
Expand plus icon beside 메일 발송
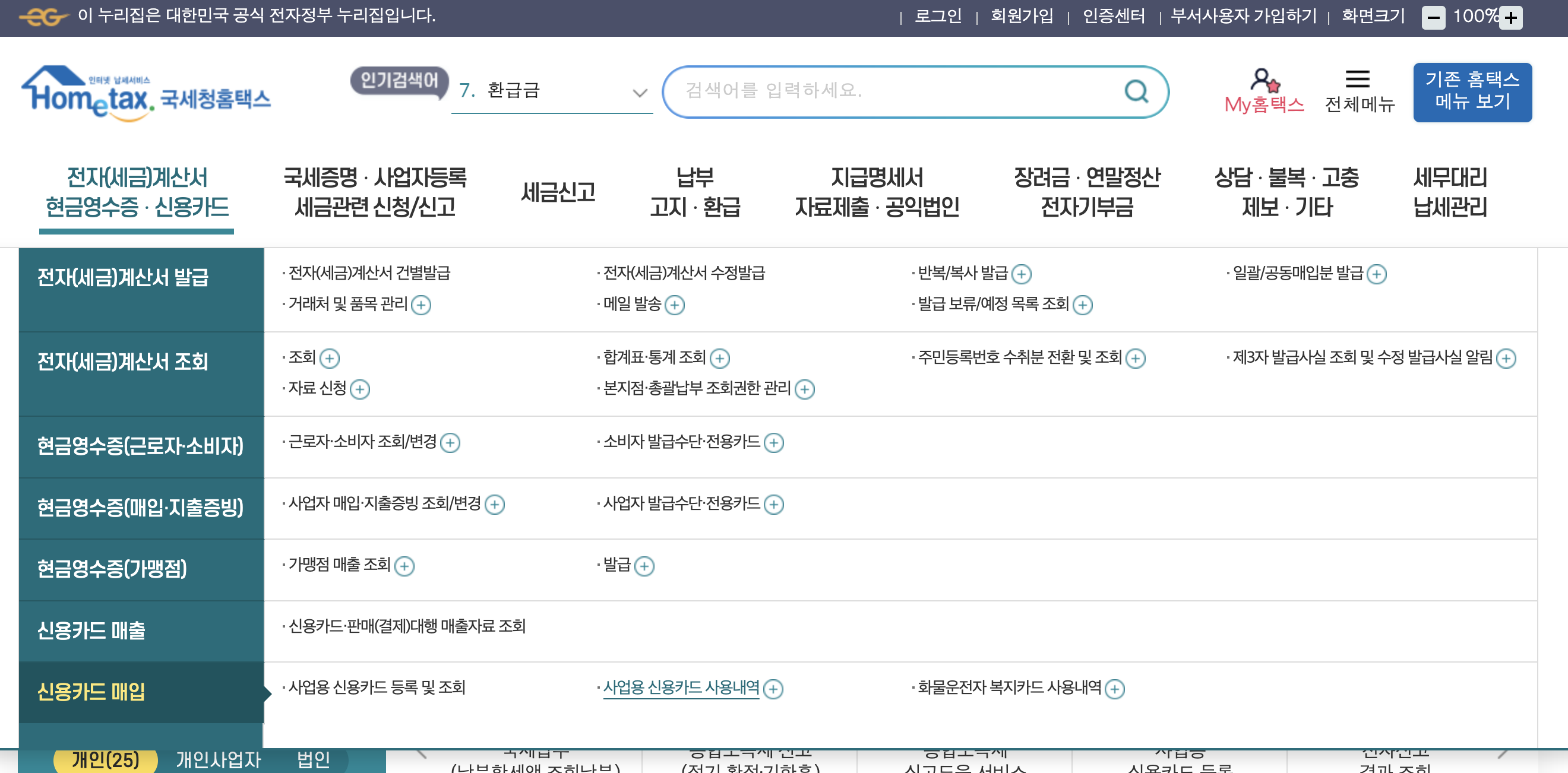[674, 305]
